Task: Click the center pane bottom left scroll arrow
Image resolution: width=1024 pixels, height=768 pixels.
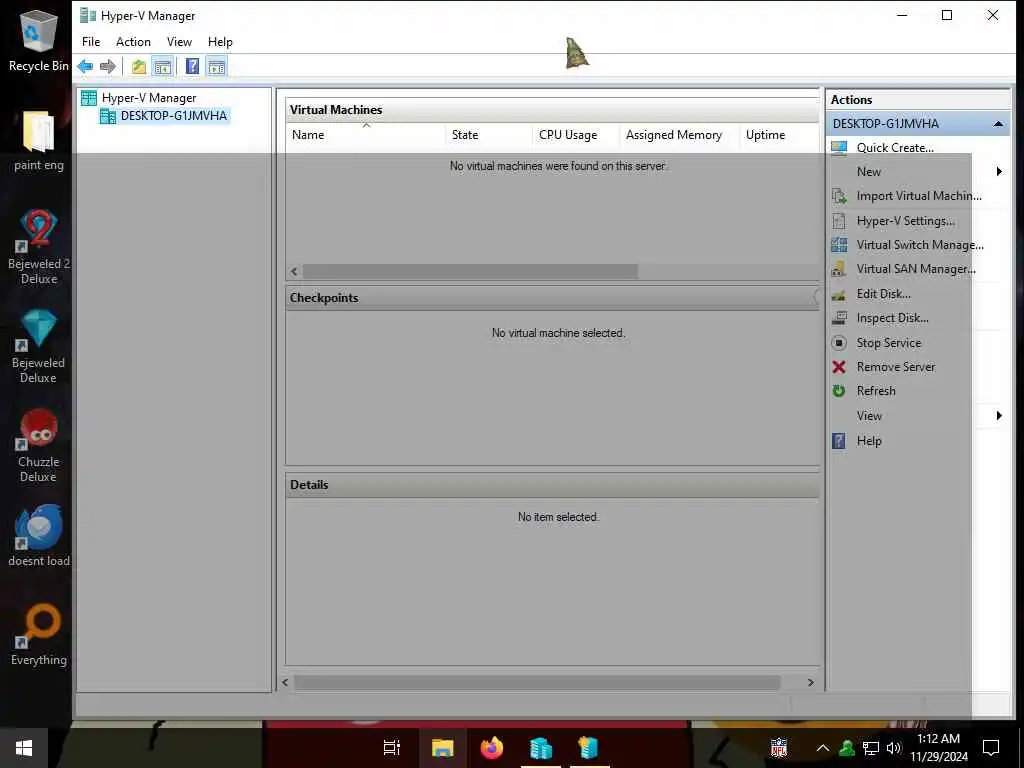Action: coord(285,682)
